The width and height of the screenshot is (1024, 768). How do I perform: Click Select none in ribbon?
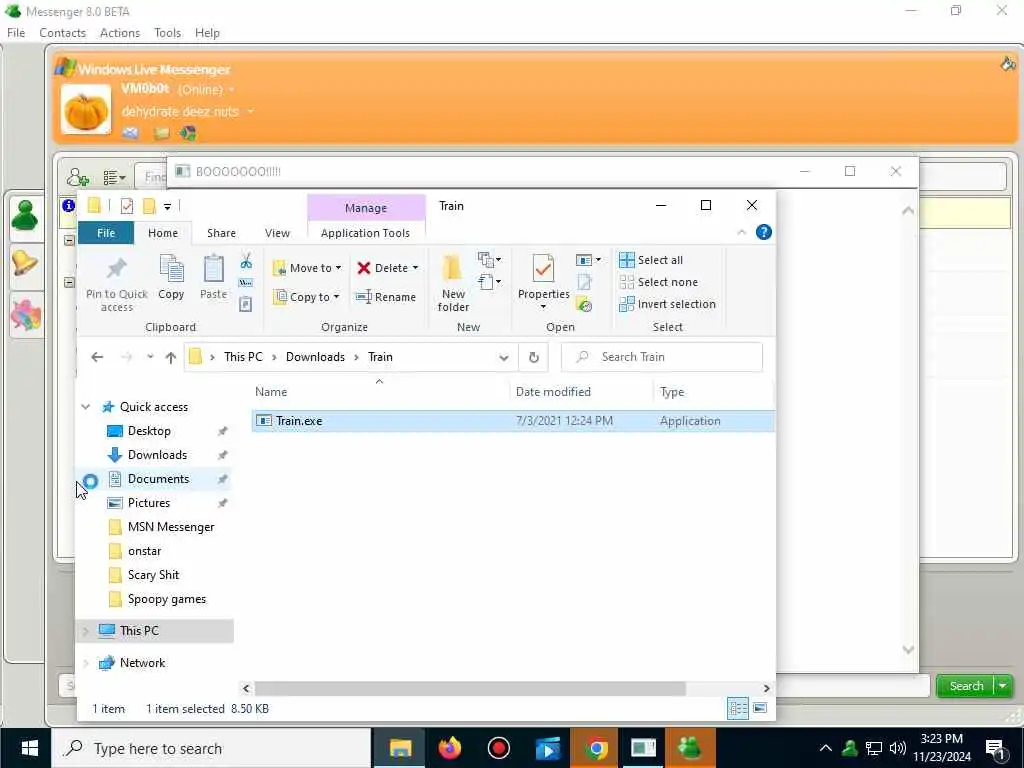(x=658, y=282)
